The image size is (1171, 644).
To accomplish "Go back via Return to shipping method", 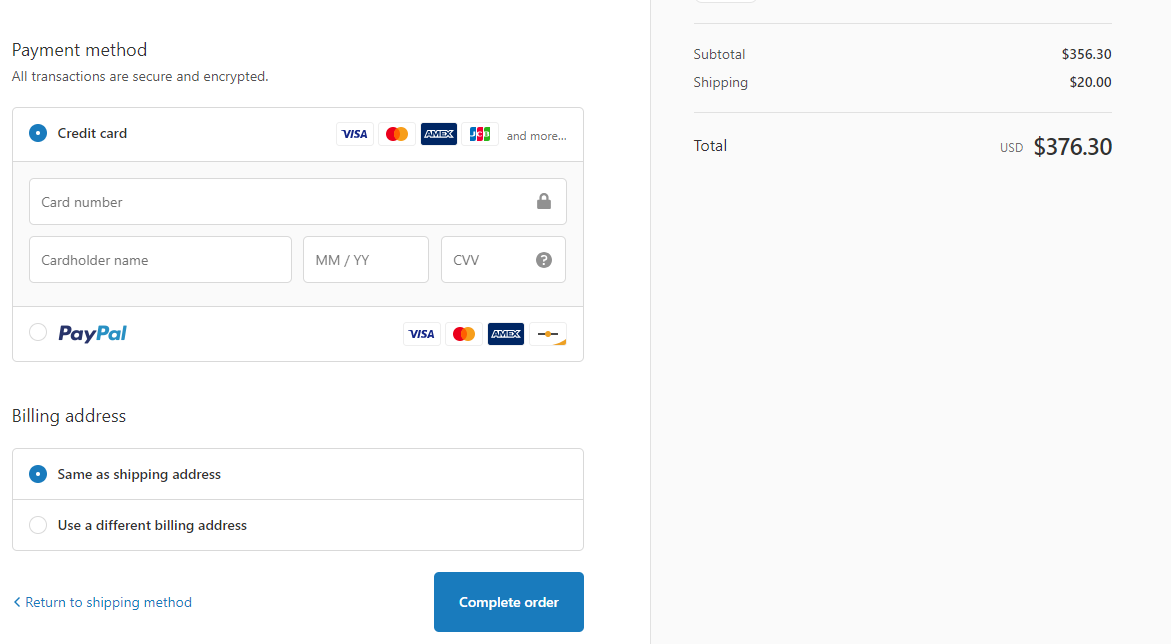I will (x=102, y=602).
